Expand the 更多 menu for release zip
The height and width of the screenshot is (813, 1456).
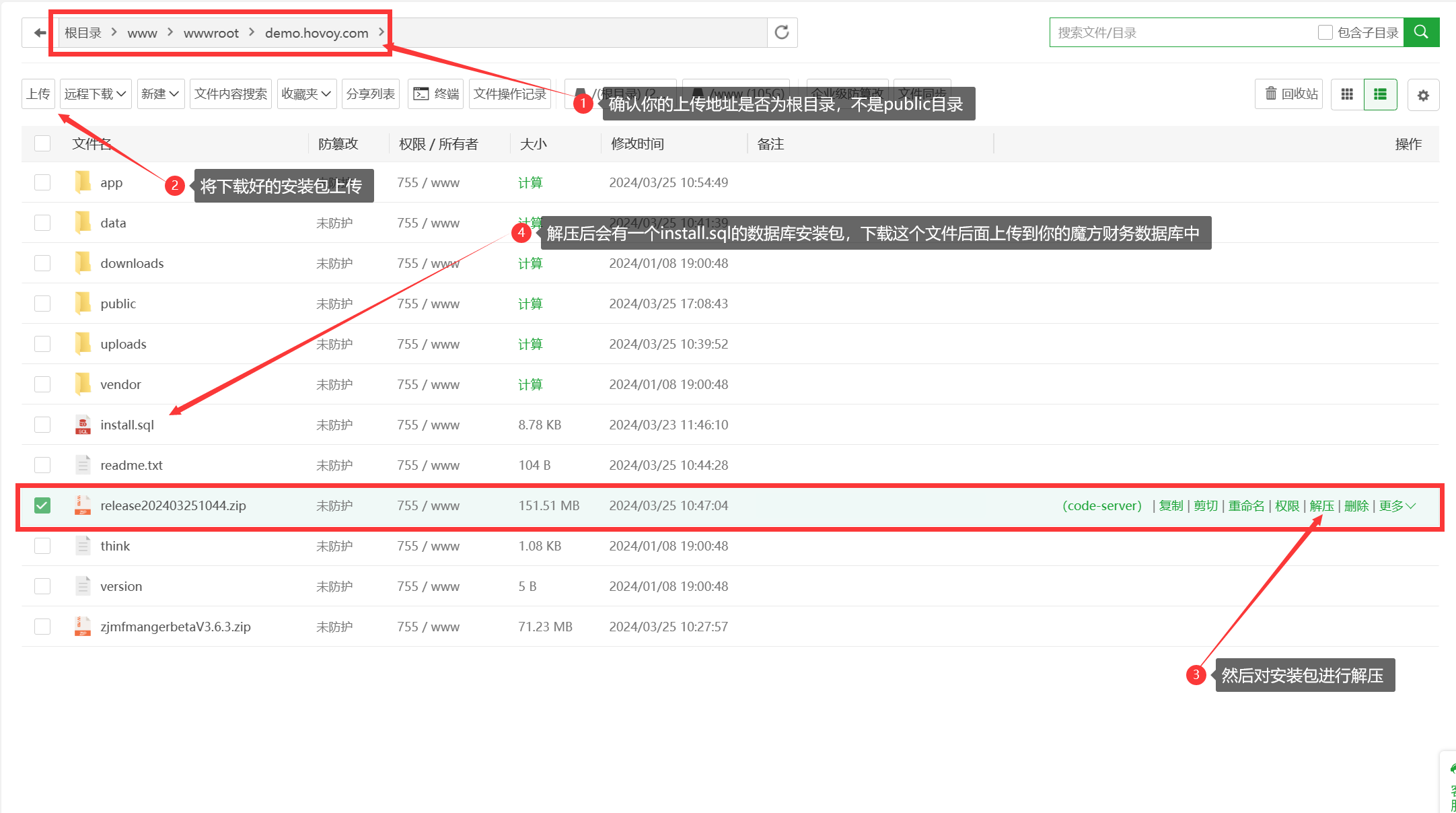coord(1397,505)
